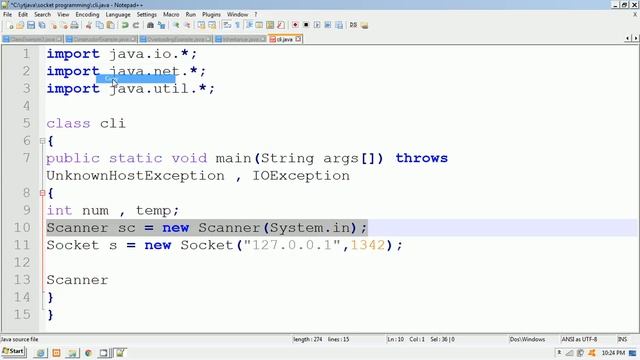The height and width of the screenshot is (360, 640).
Task: Open the Edit menu
Action: [x=23, y=14]
